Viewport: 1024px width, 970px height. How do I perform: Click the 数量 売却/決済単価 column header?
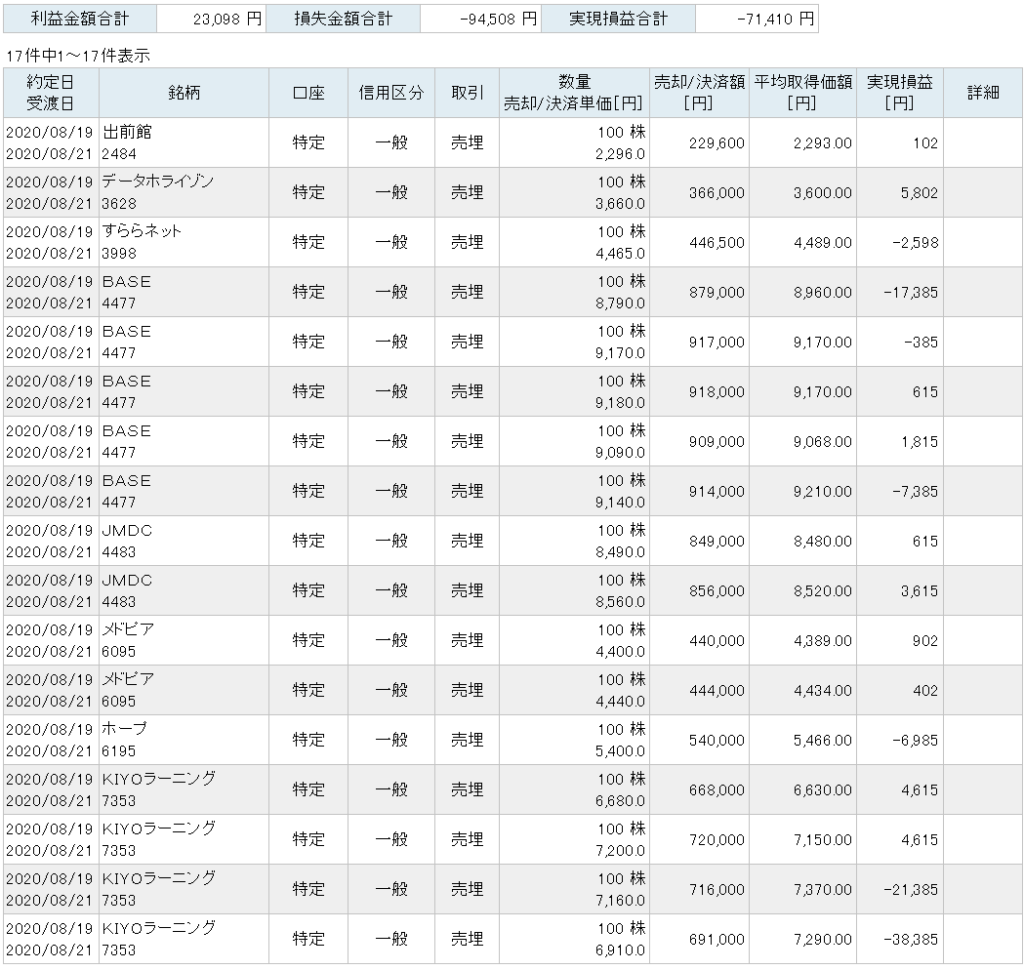(574, 93)
